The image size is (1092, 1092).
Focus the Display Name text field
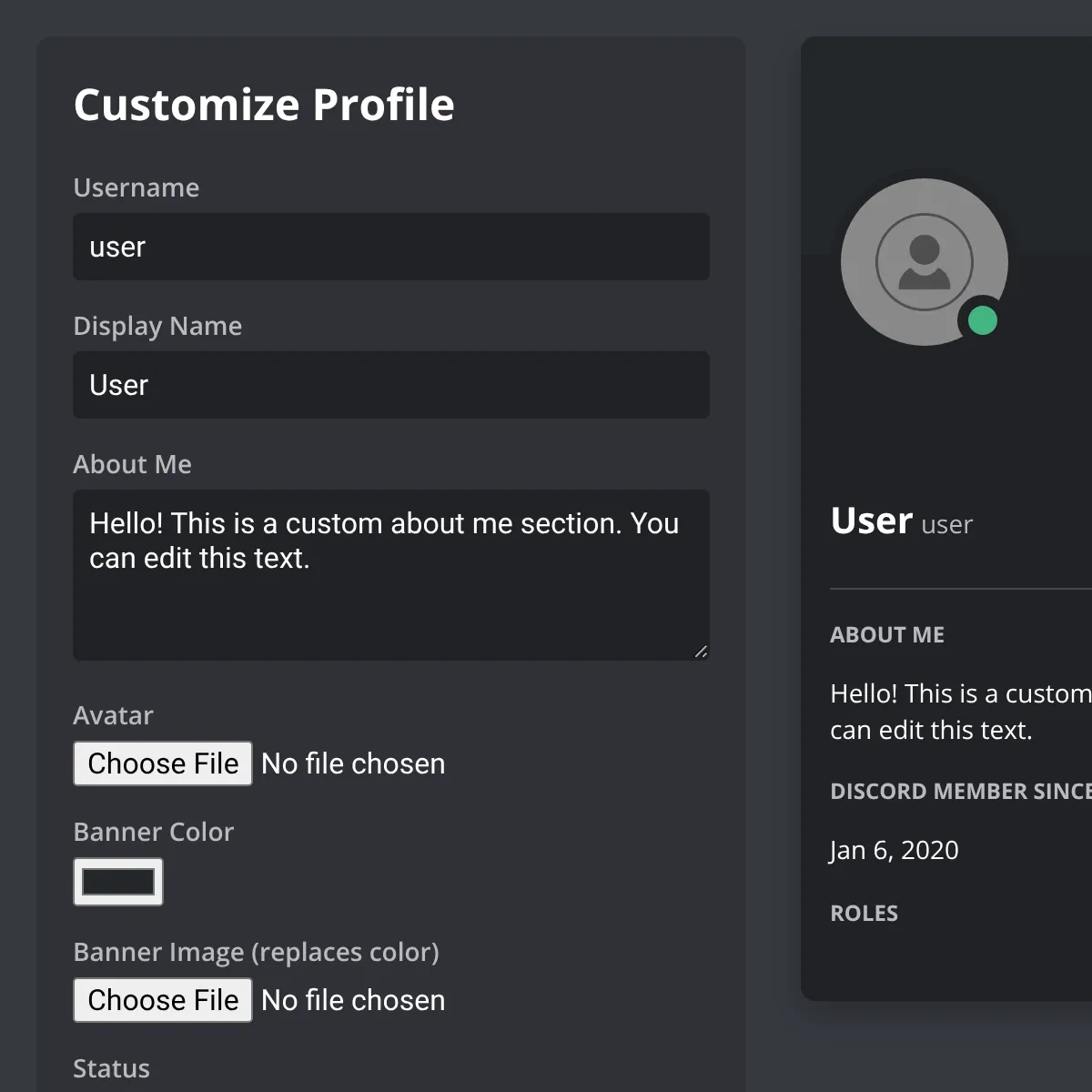click(x=391, y=385)
